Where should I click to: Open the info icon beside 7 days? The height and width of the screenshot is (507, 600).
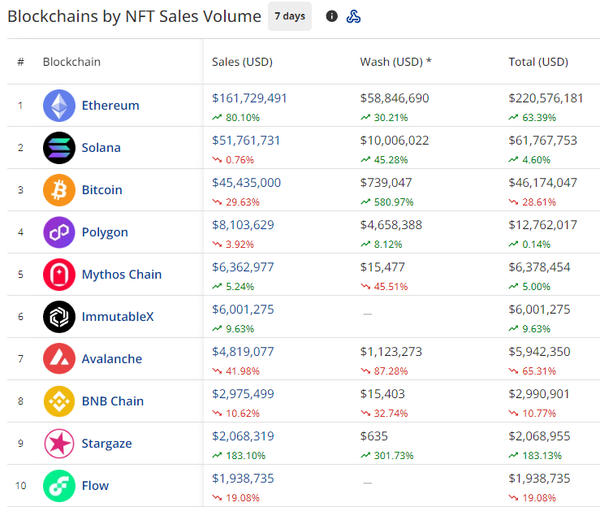pyautogui.click(x=332, y=17)
